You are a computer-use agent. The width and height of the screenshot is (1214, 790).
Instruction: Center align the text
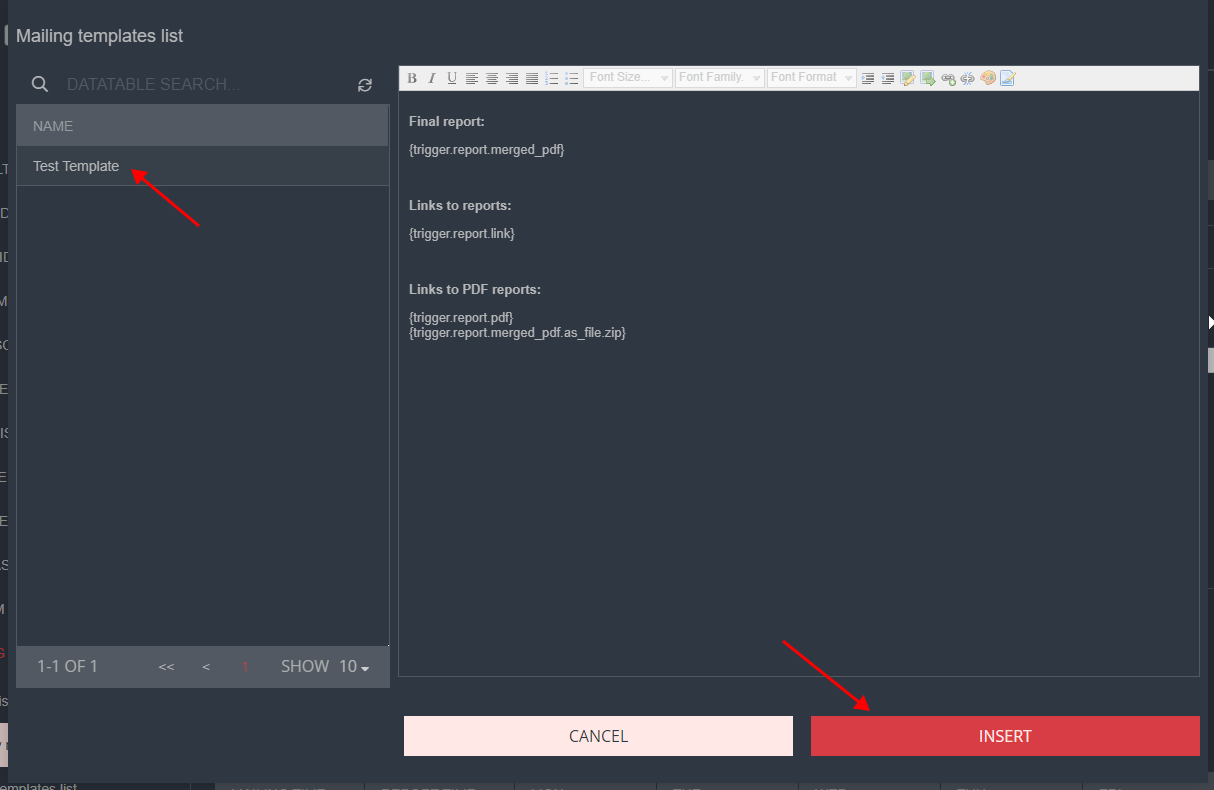492,78
